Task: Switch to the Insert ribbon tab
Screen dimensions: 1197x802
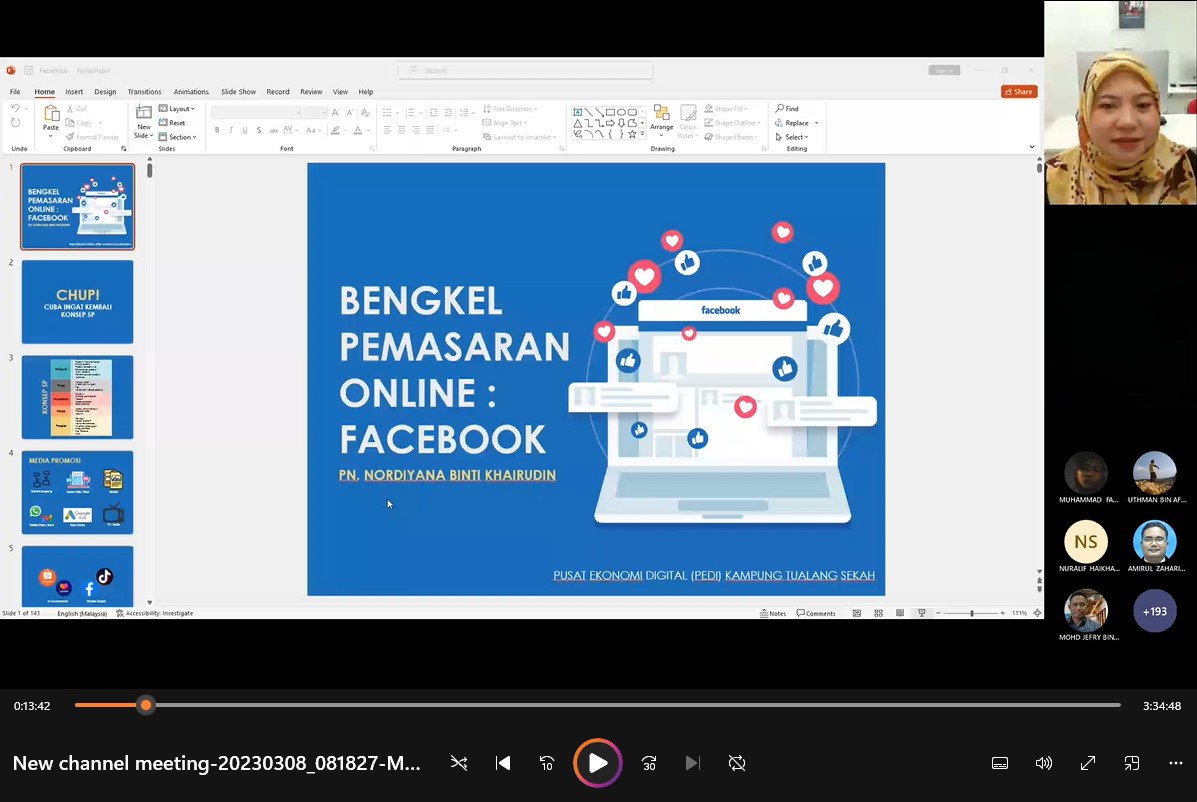Action: [x=74, y=92]
